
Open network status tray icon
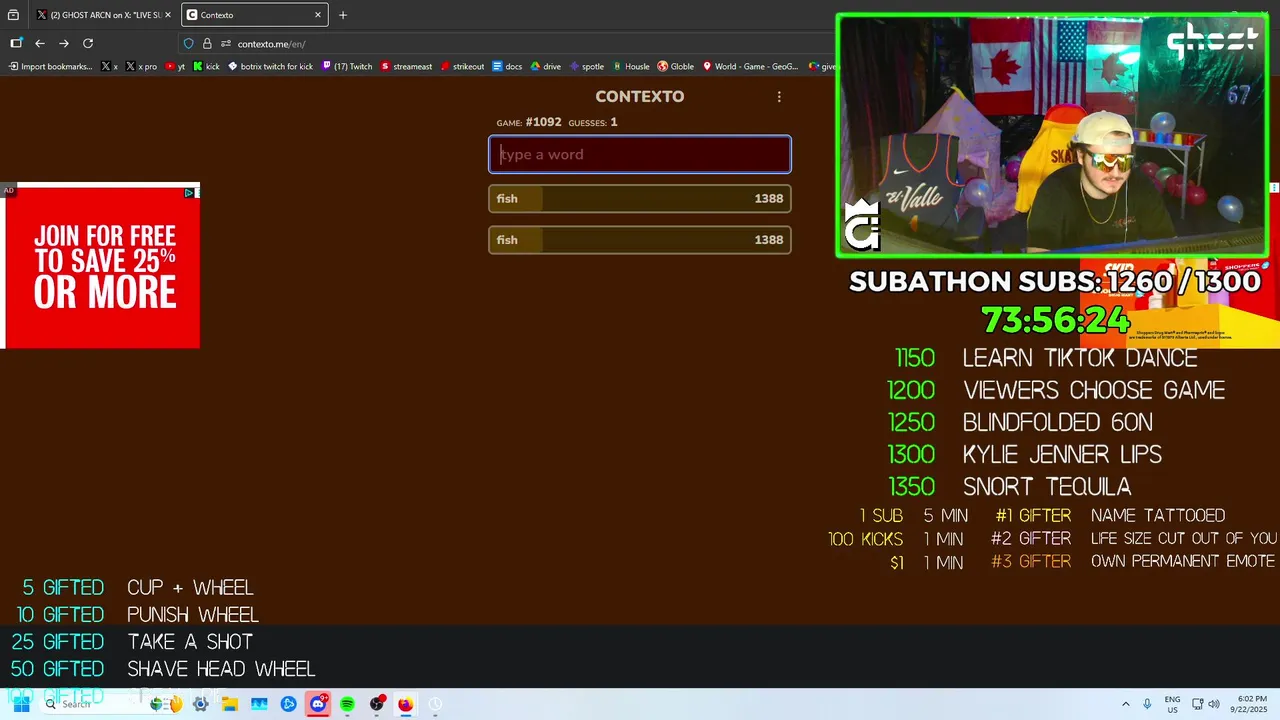click(x=1198, y=704)
